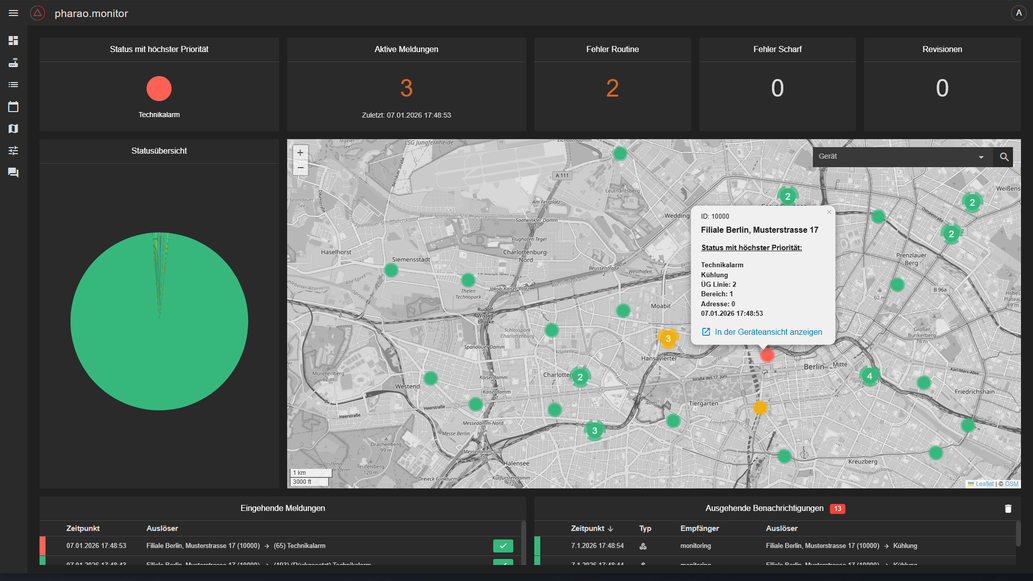Image resolution: width=1033 pixels, height=581 pixels.
Task: Click the "Status mit höchster Priorität" card title
Action: pos(159,49)
